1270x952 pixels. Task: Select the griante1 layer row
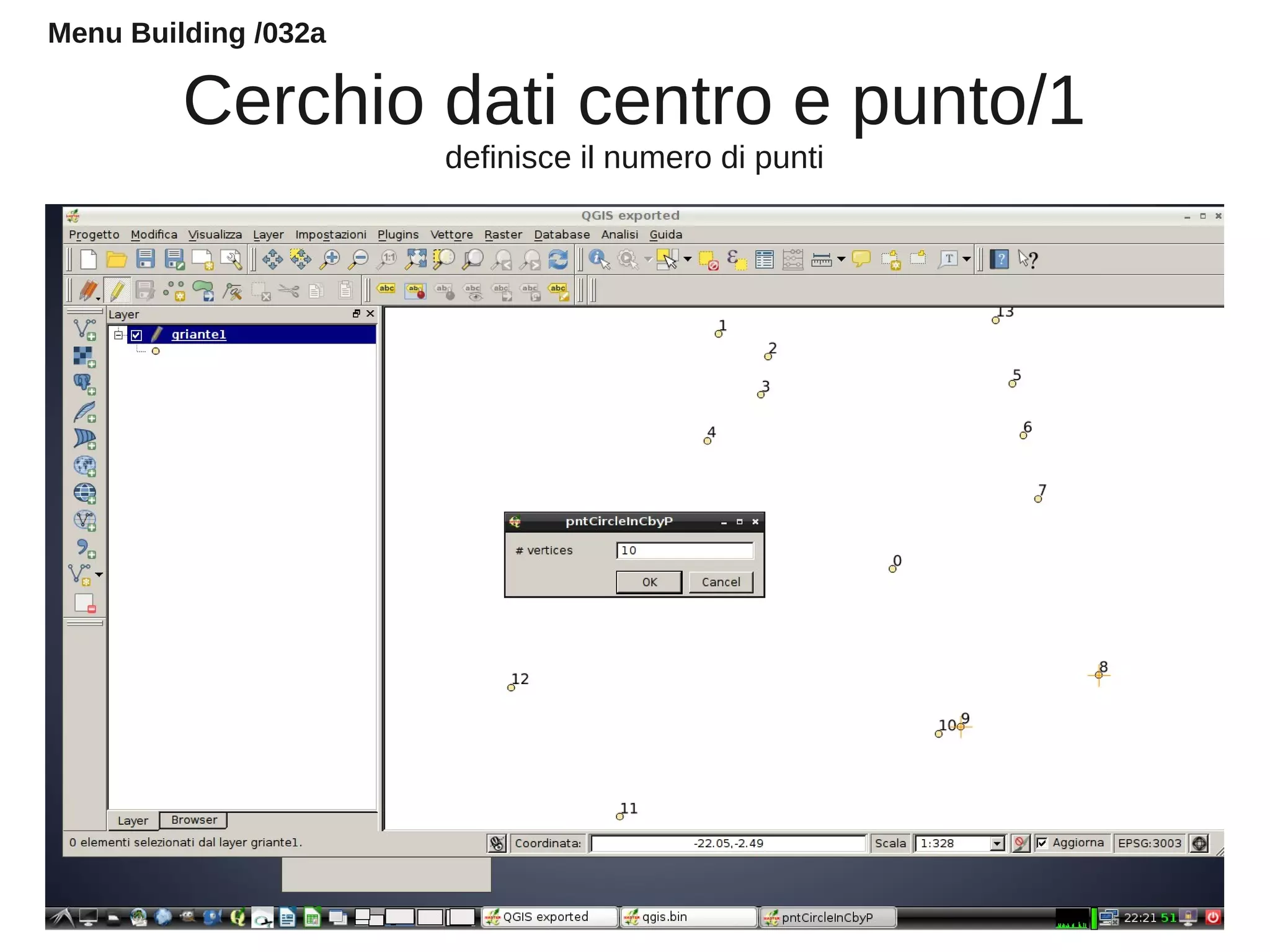(x=251, y=334)
